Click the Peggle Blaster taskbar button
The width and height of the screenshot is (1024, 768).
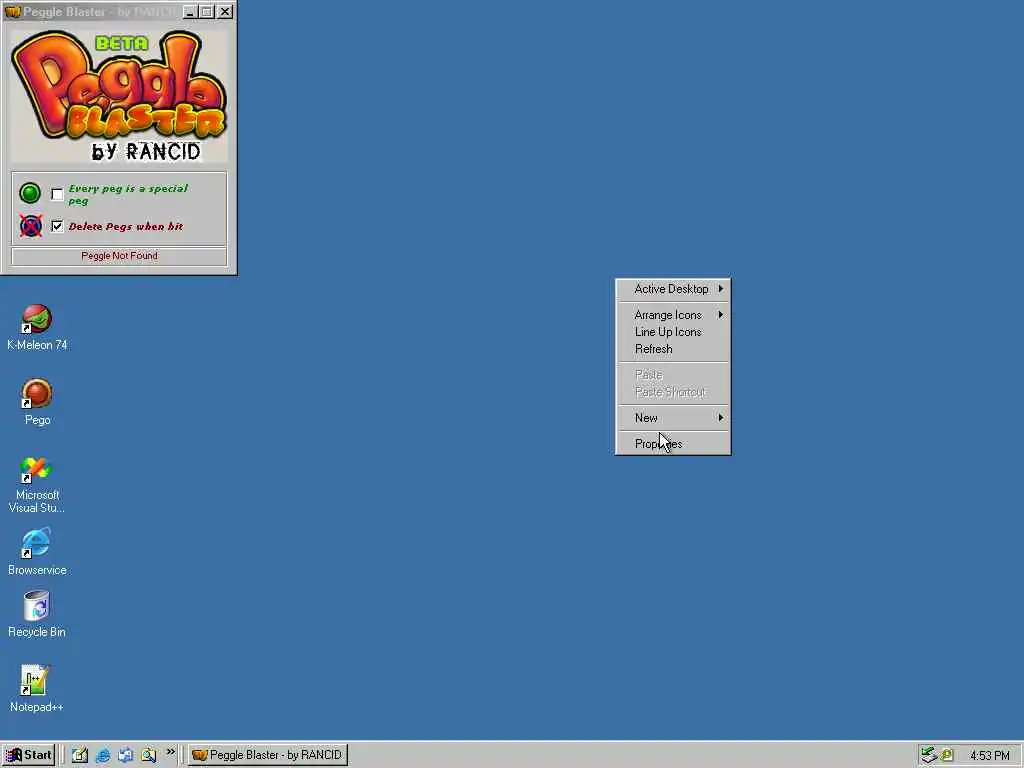[x=268, y=755]
